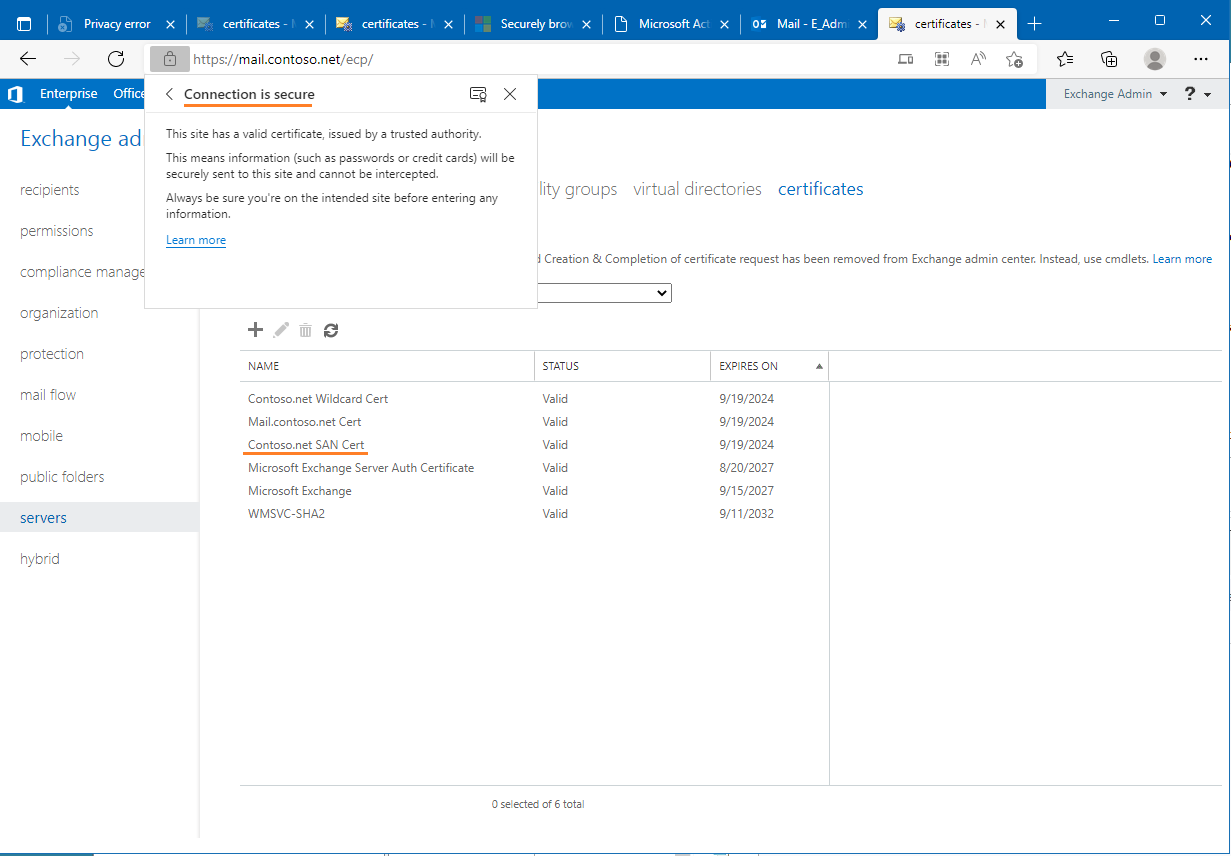Click the browser Back arrow button
The image size is (1231, 856).
click(28, 59)
